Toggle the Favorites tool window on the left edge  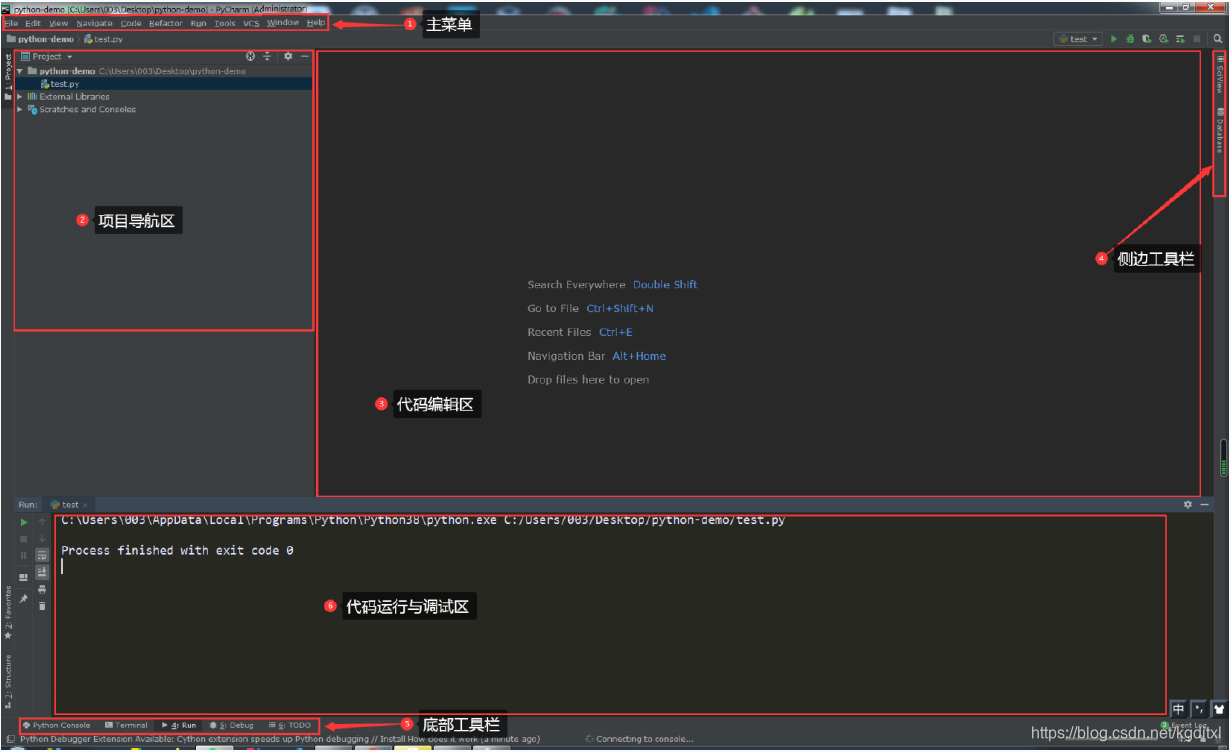(8, 612)
